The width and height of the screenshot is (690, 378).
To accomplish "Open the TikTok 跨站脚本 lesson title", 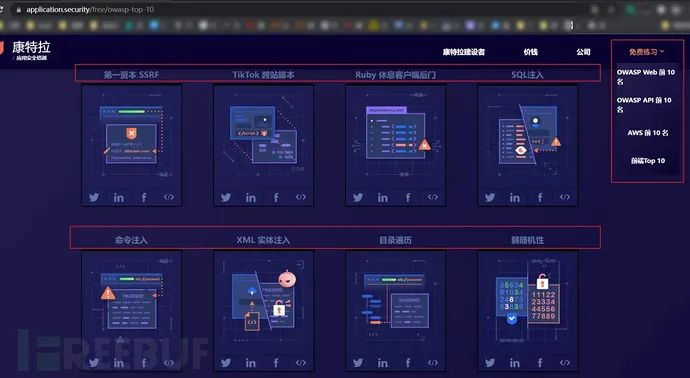I will click(x=263, y=75).
